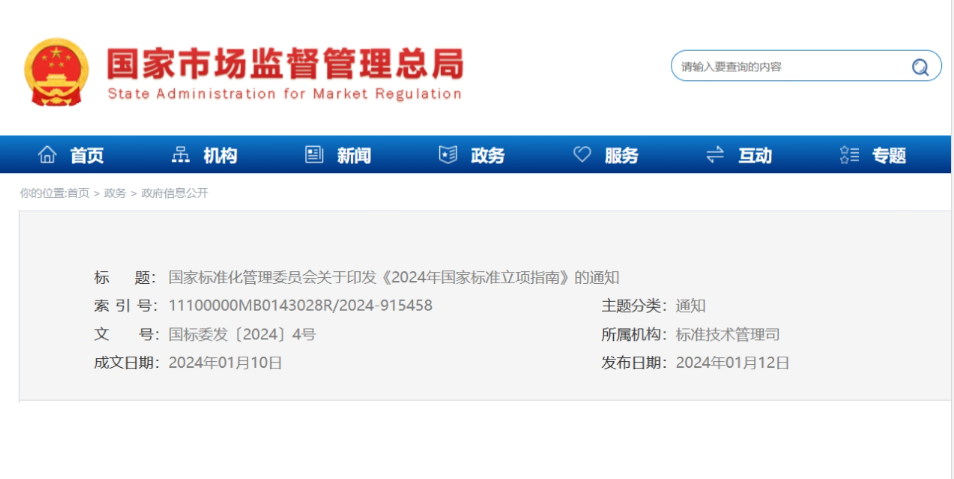The width and height of the screenshot is (954, 479).
Task: Click the 发布日期 value 2024年01月12日
Action: 733,363
